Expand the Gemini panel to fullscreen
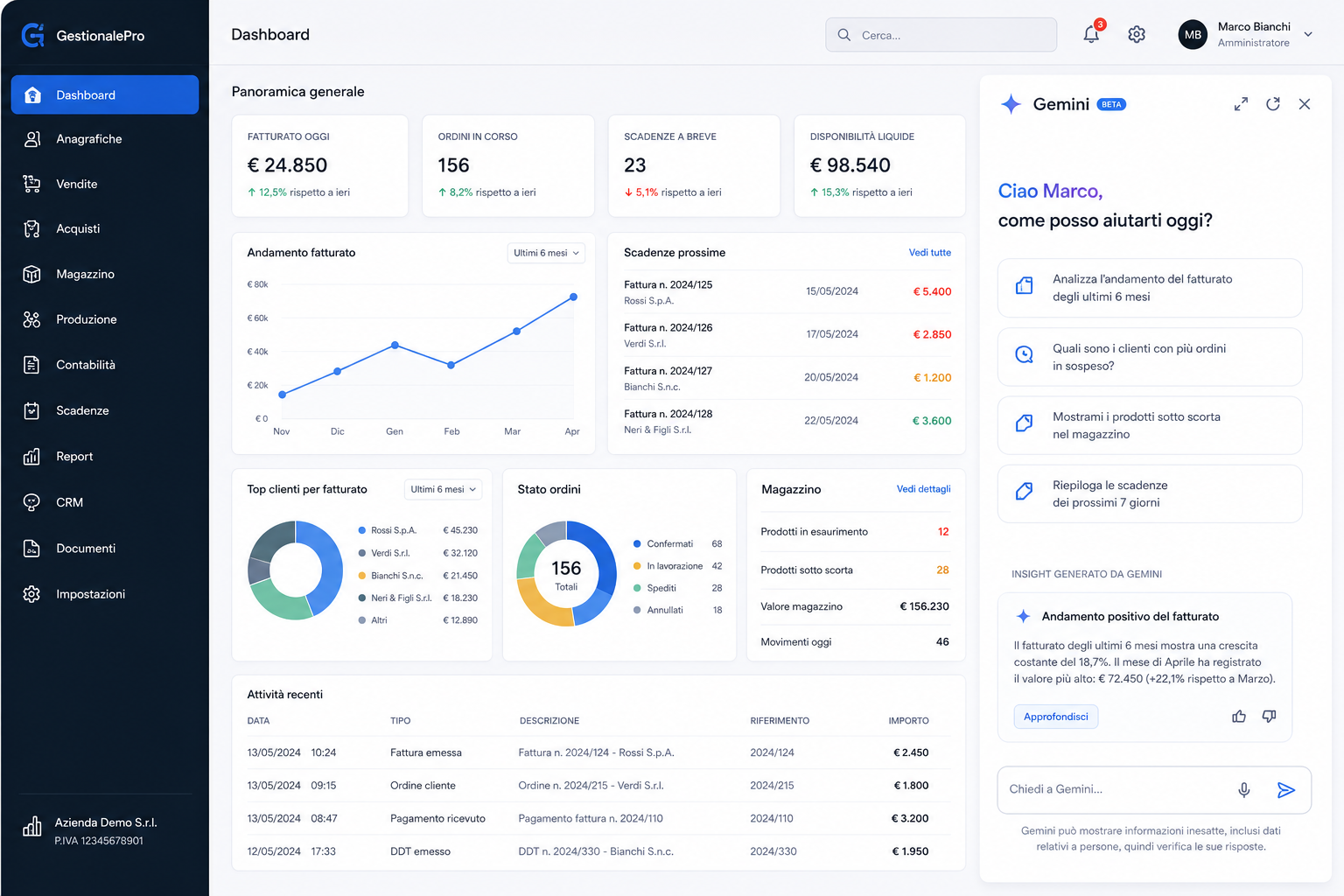 [1241, 104]
